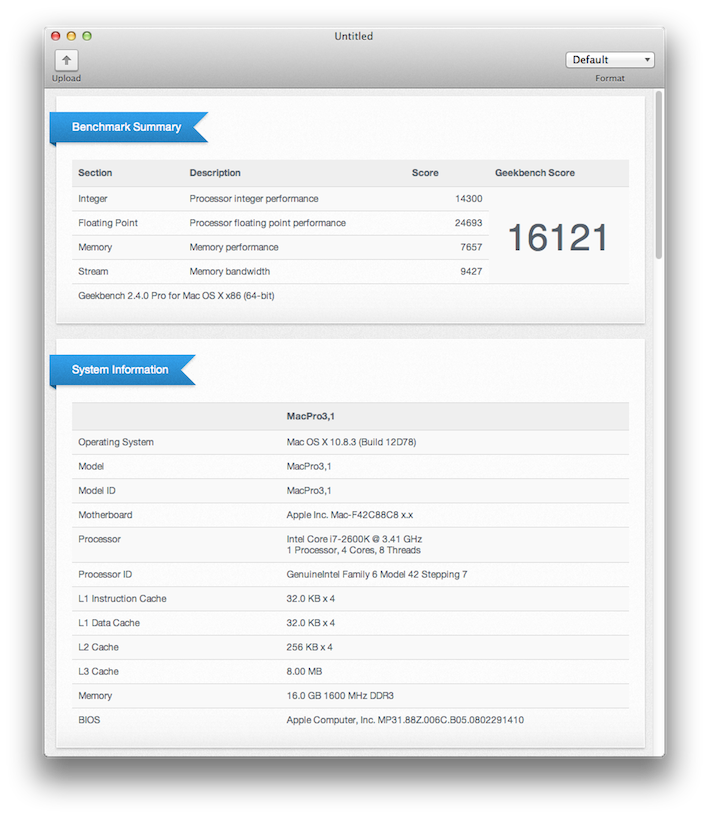Viewport: 709px width, 818px height.
Task: Click the Motherboard value Mac-F42C88C8
Action: (x=350, y=515)
